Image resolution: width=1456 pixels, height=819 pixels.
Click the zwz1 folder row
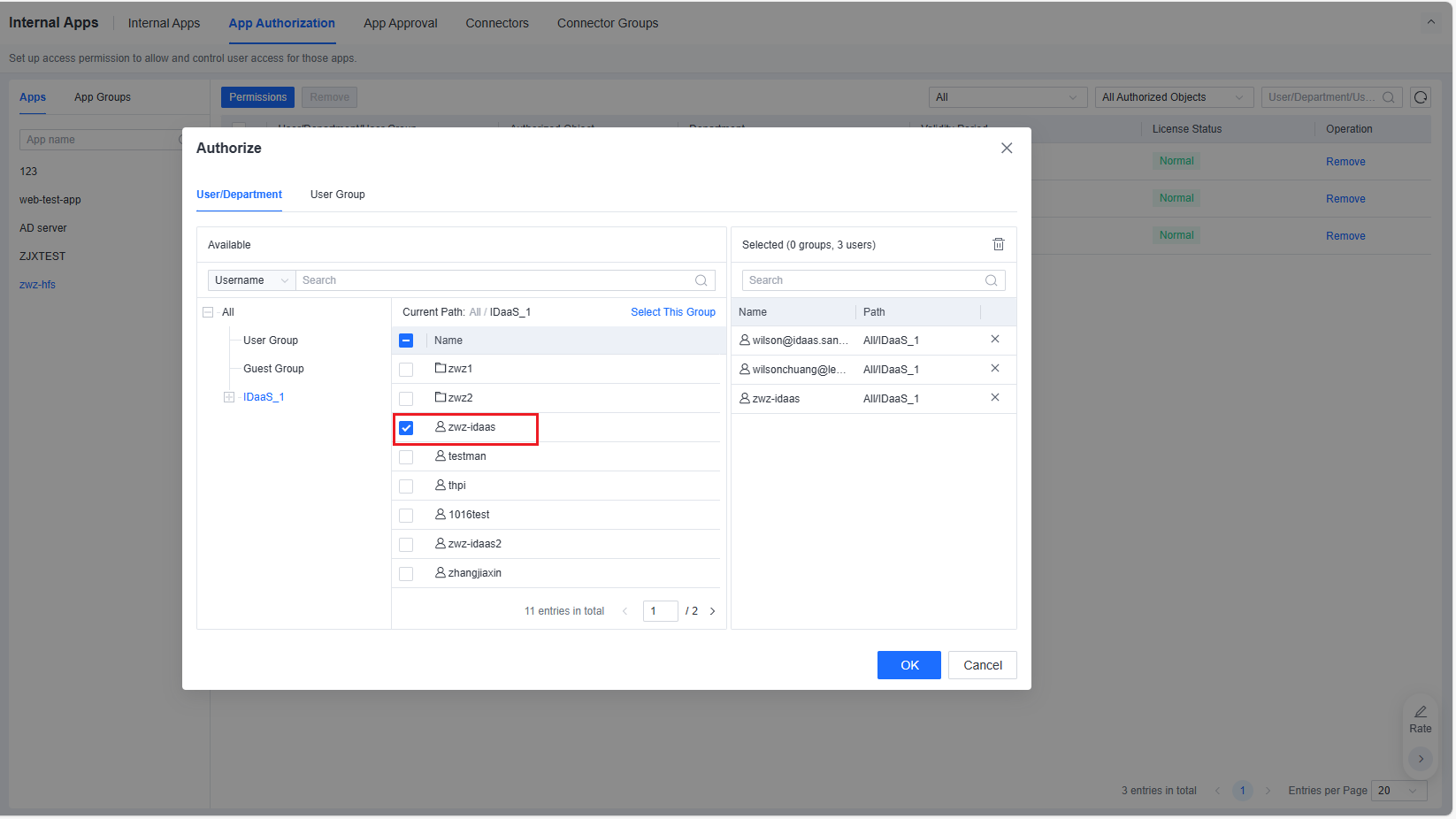click(x=556, y=369)
